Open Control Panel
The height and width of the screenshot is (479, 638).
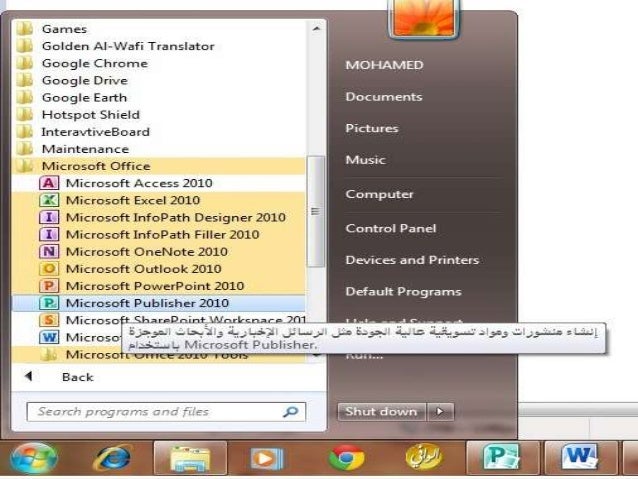click(x=391, y=228)
